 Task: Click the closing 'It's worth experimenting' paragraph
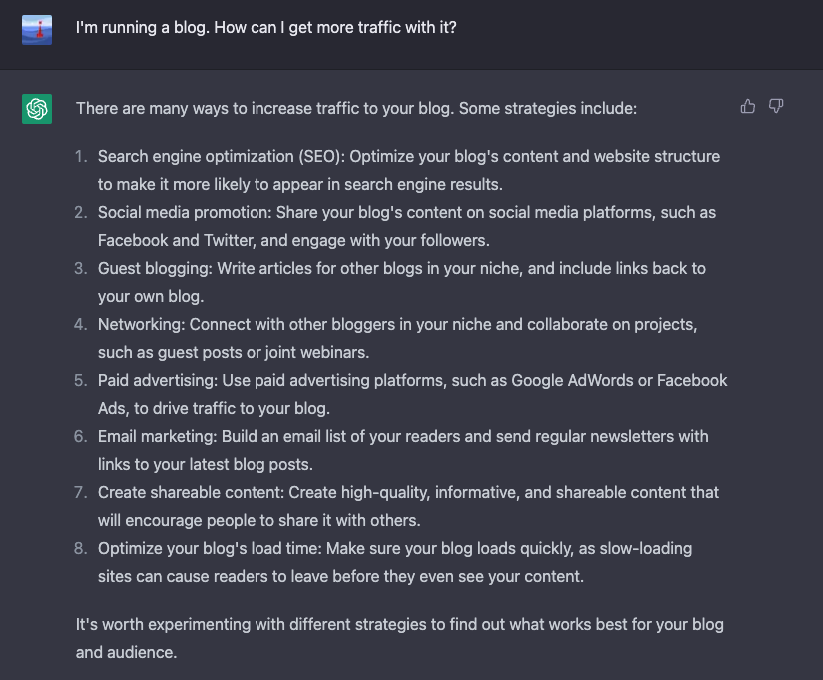point(399,638)
